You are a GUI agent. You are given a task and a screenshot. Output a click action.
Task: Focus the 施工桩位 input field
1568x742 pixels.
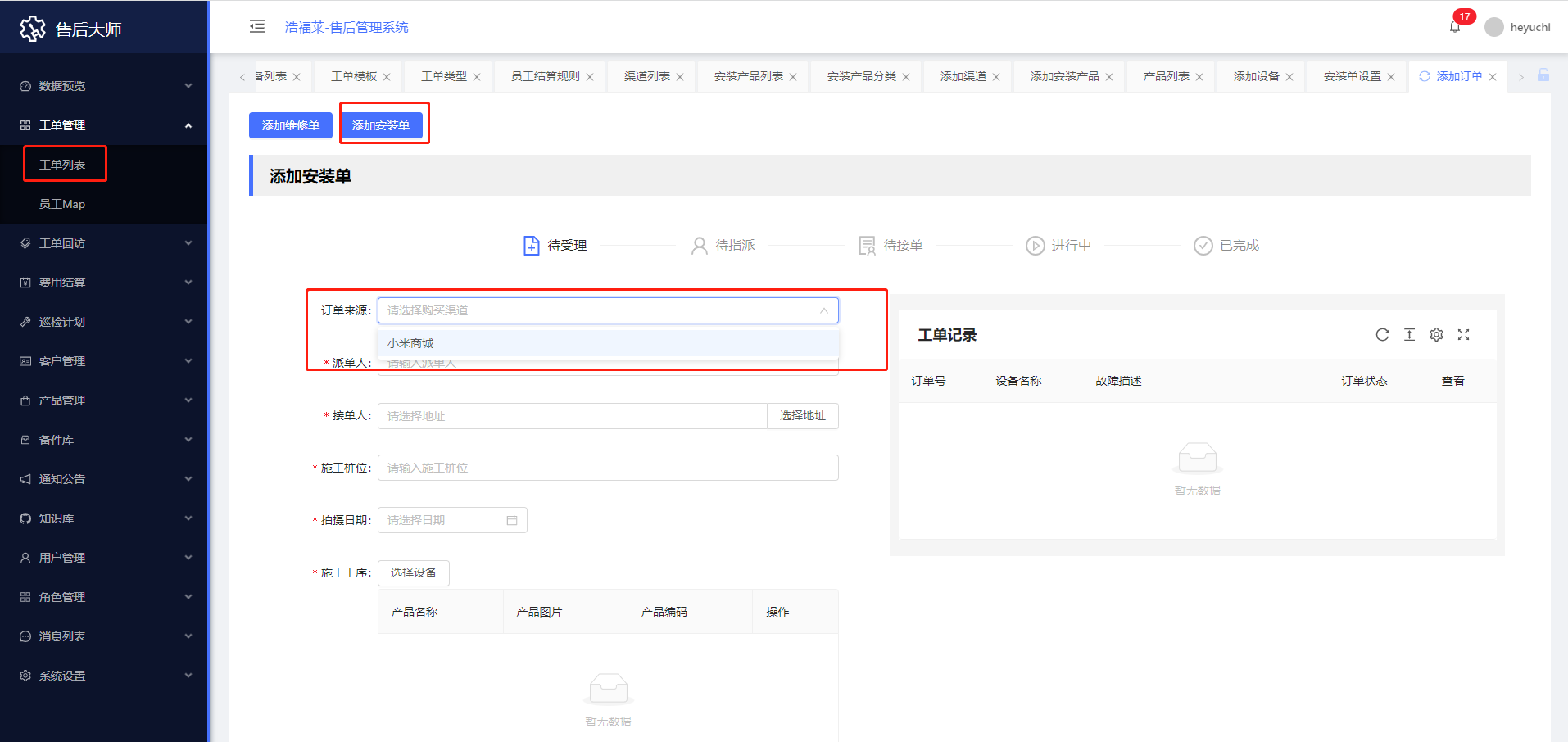point(608,468)
